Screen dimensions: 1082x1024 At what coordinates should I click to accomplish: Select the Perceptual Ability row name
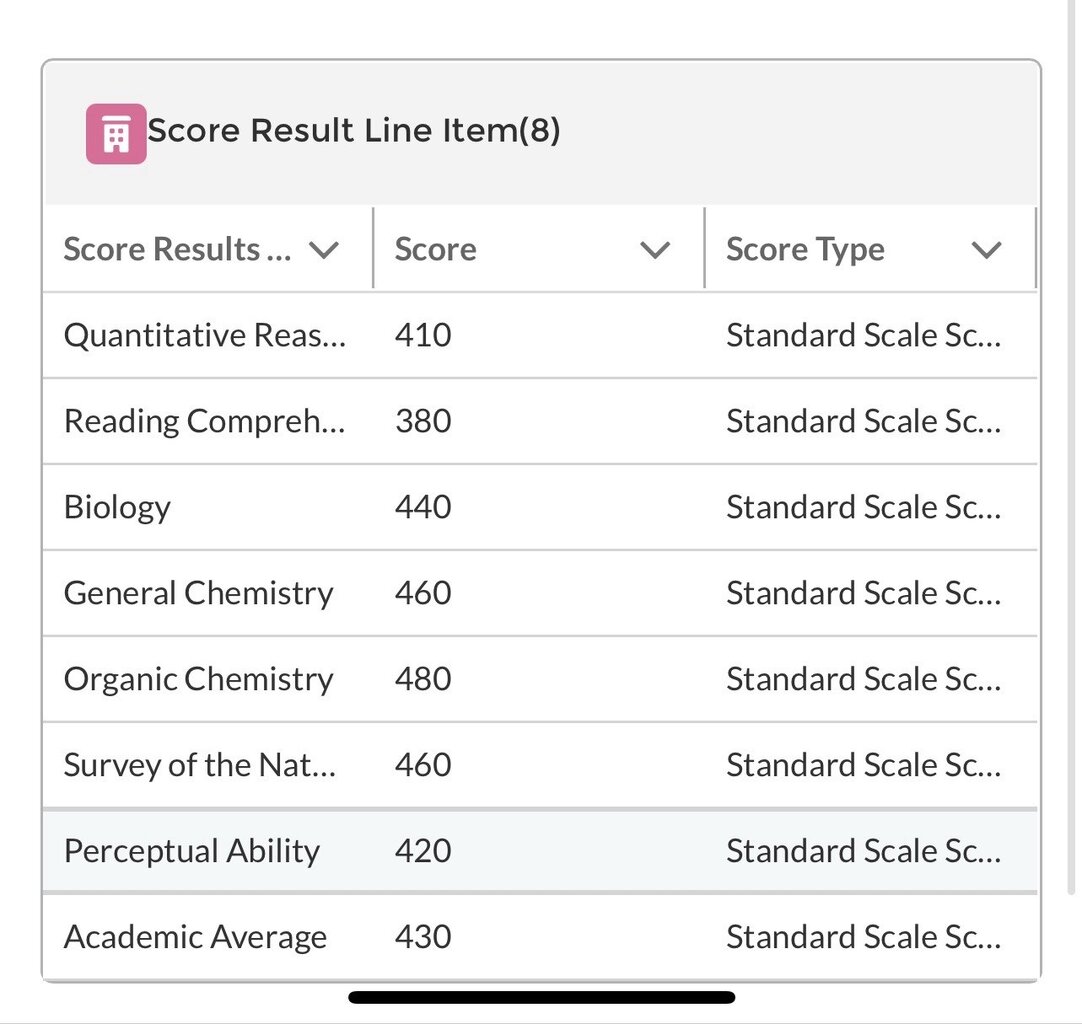[192, 851]
